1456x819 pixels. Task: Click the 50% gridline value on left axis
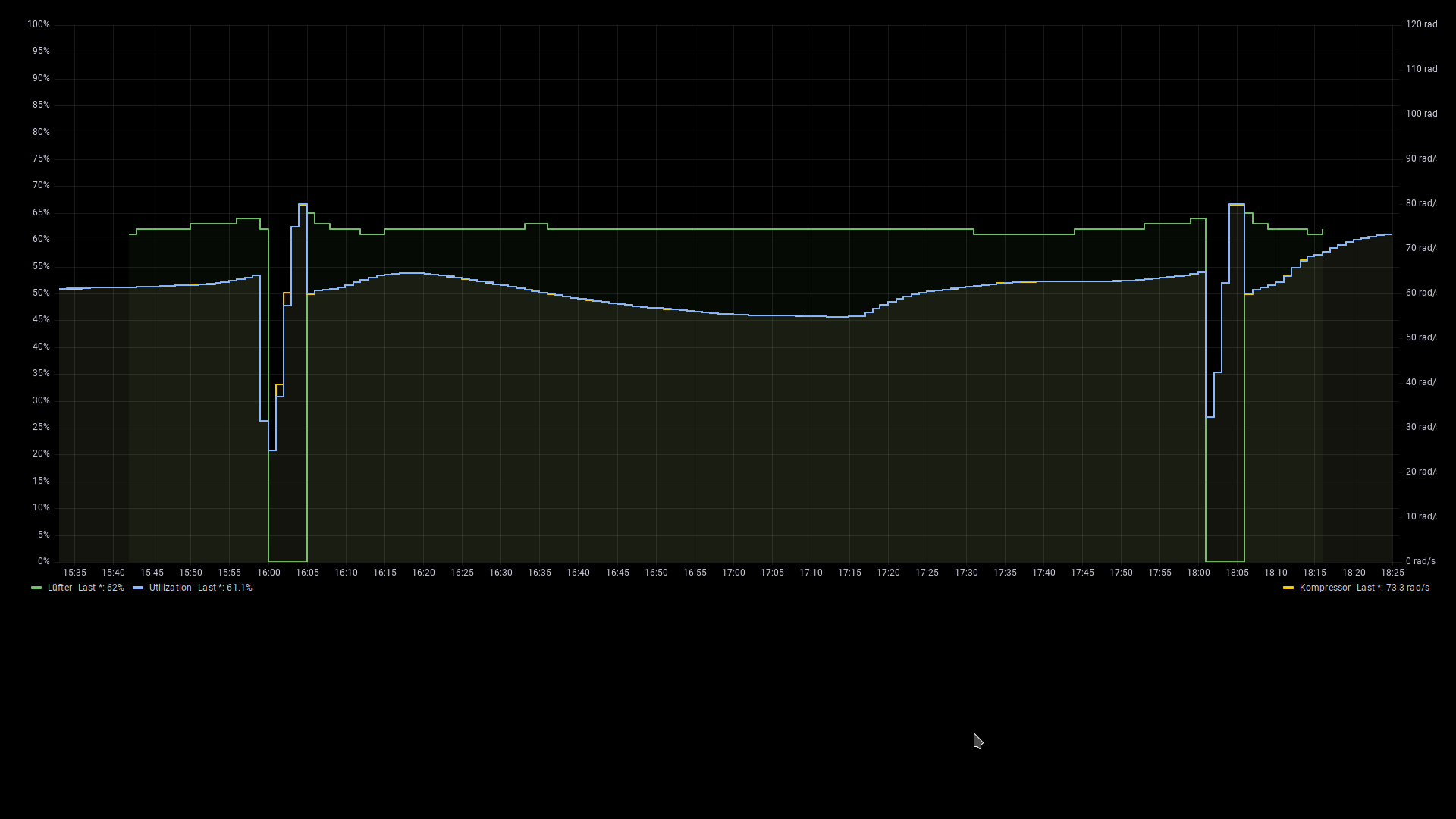point(41,293)
